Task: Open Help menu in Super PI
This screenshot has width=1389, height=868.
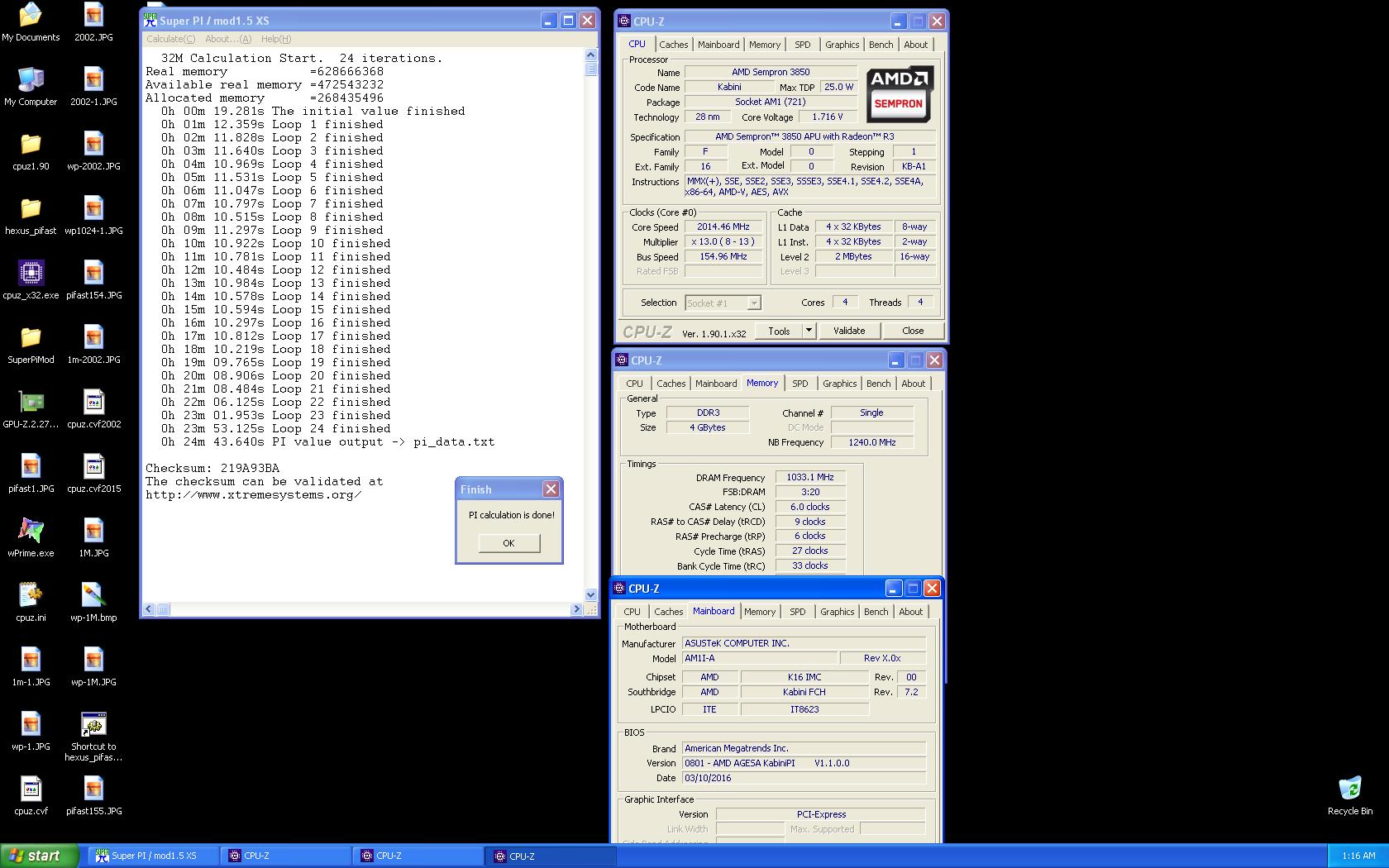Action: pos(276,39)
